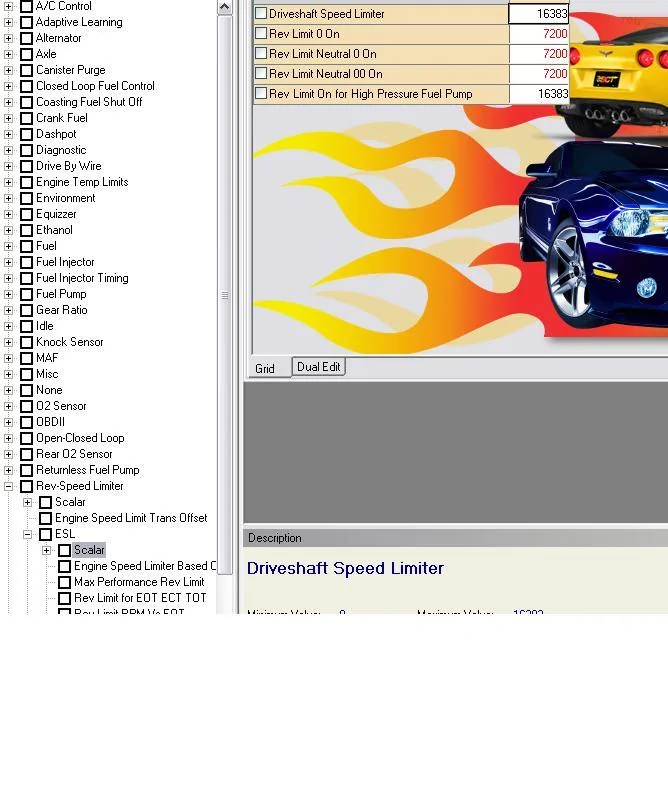This screenshot has width=668, height=800.
Task: Click the Description panel header
Action: (x=455, y=538)
